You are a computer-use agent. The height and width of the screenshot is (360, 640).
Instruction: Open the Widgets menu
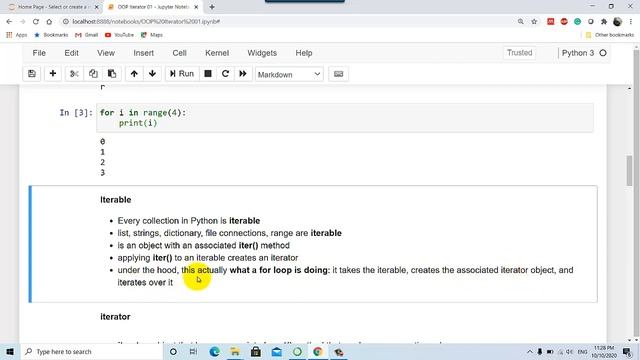(262, 53)
